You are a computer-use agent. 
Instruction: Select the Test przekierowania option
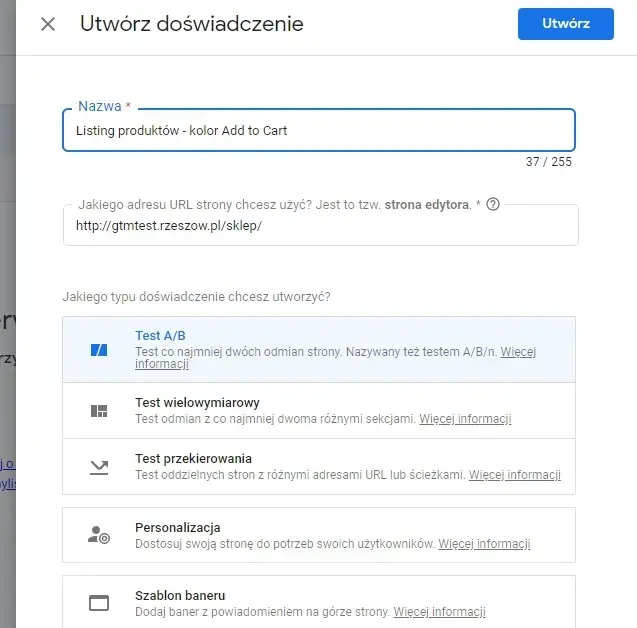pyautogui.click(x=319, y=466)
